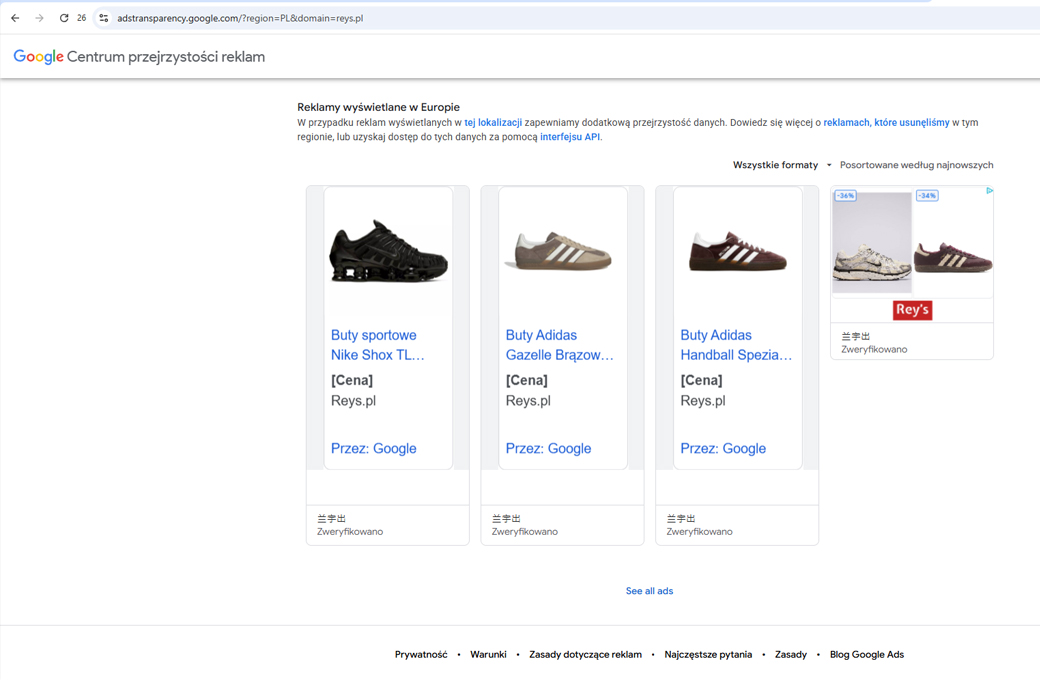Click the advertiser name 兰宇出 under the Nike Shox ad

(x=331, y=519)
